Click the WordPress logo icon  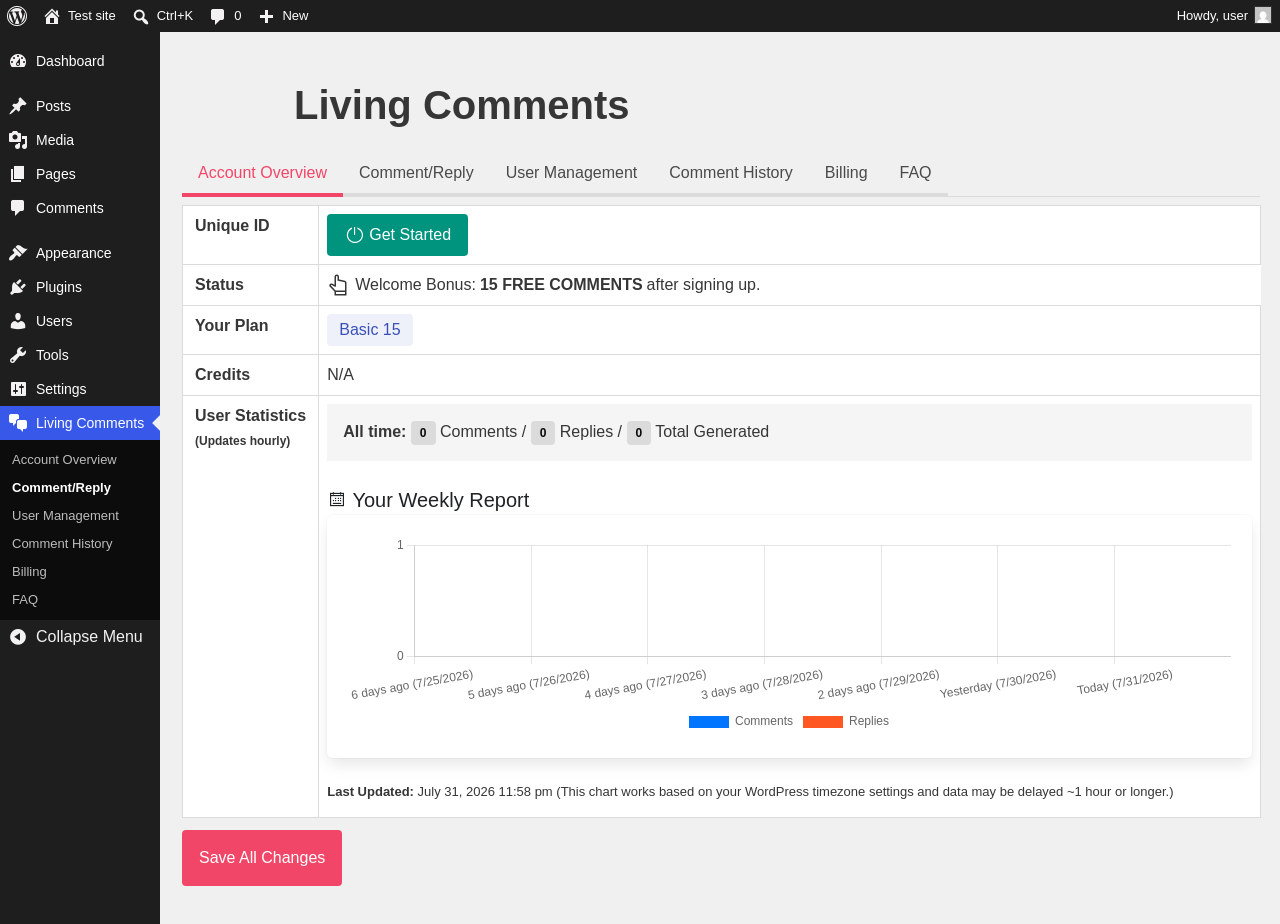click(x=17, y=16)
